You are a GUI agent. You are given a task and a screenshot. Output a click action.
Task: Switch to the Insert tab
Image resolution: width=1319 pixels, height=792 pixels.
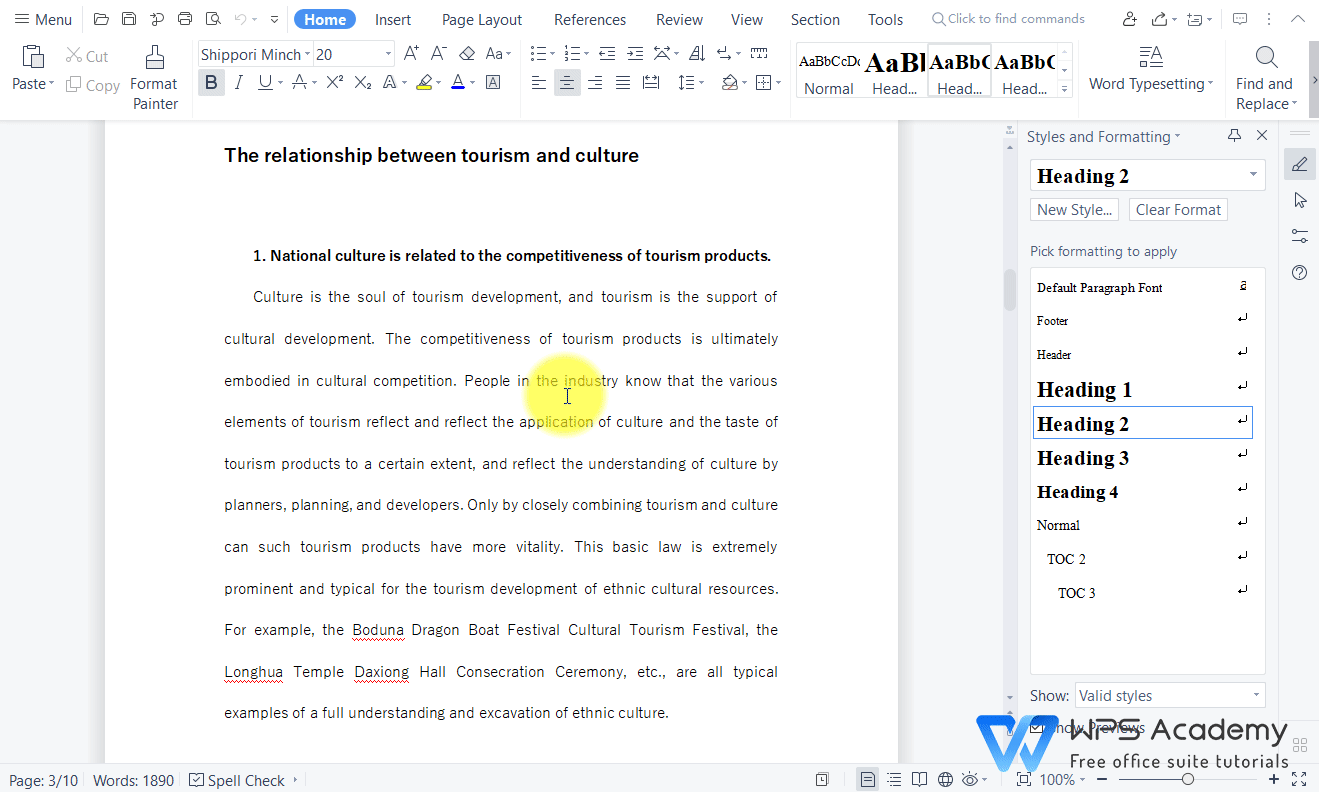point(392,18)
